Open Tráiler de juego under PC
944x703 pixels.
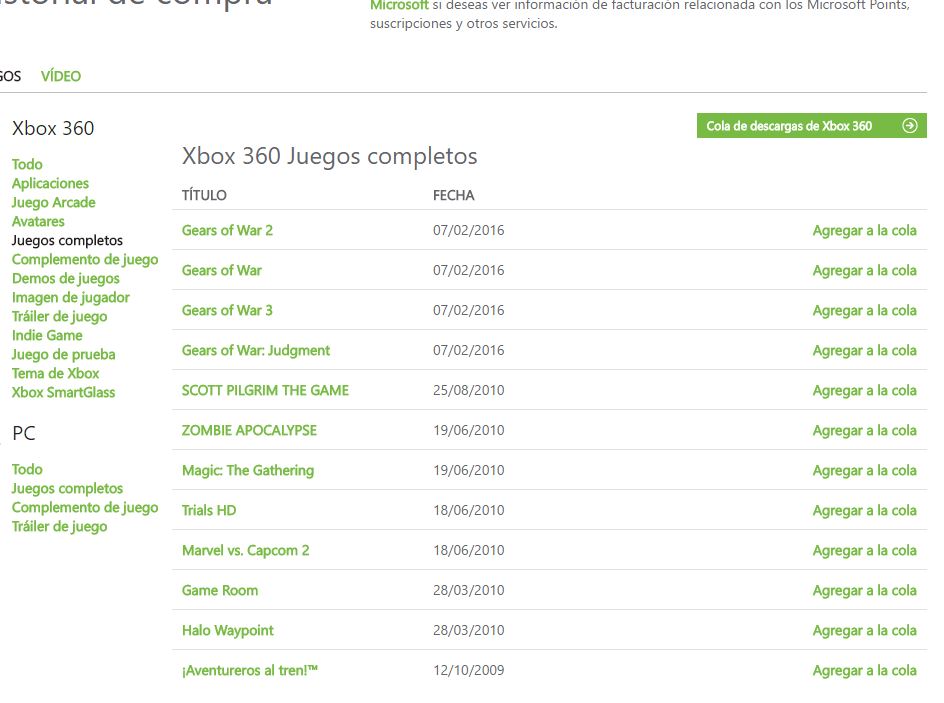[x=60, y=527]
